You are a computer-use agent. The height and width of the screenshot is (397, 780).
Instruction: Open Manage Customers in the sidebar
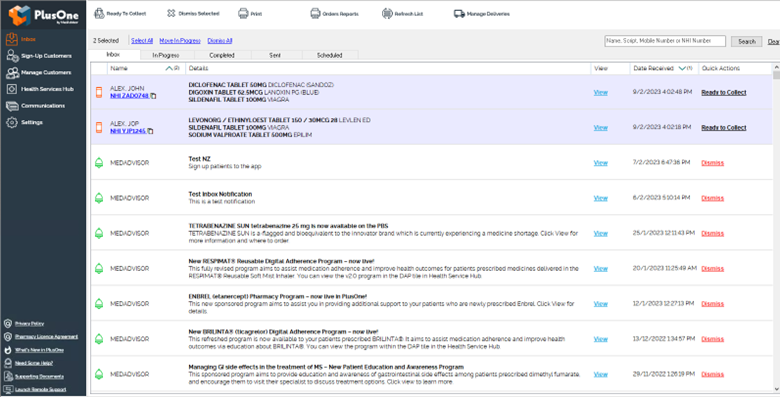coord(39,73)
